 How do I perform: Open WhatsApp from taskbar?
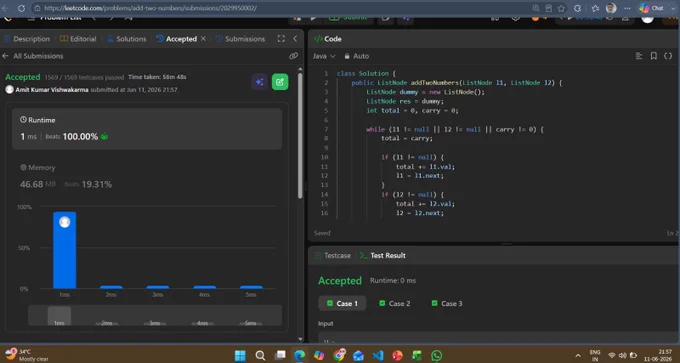click(x=437, y=356)
